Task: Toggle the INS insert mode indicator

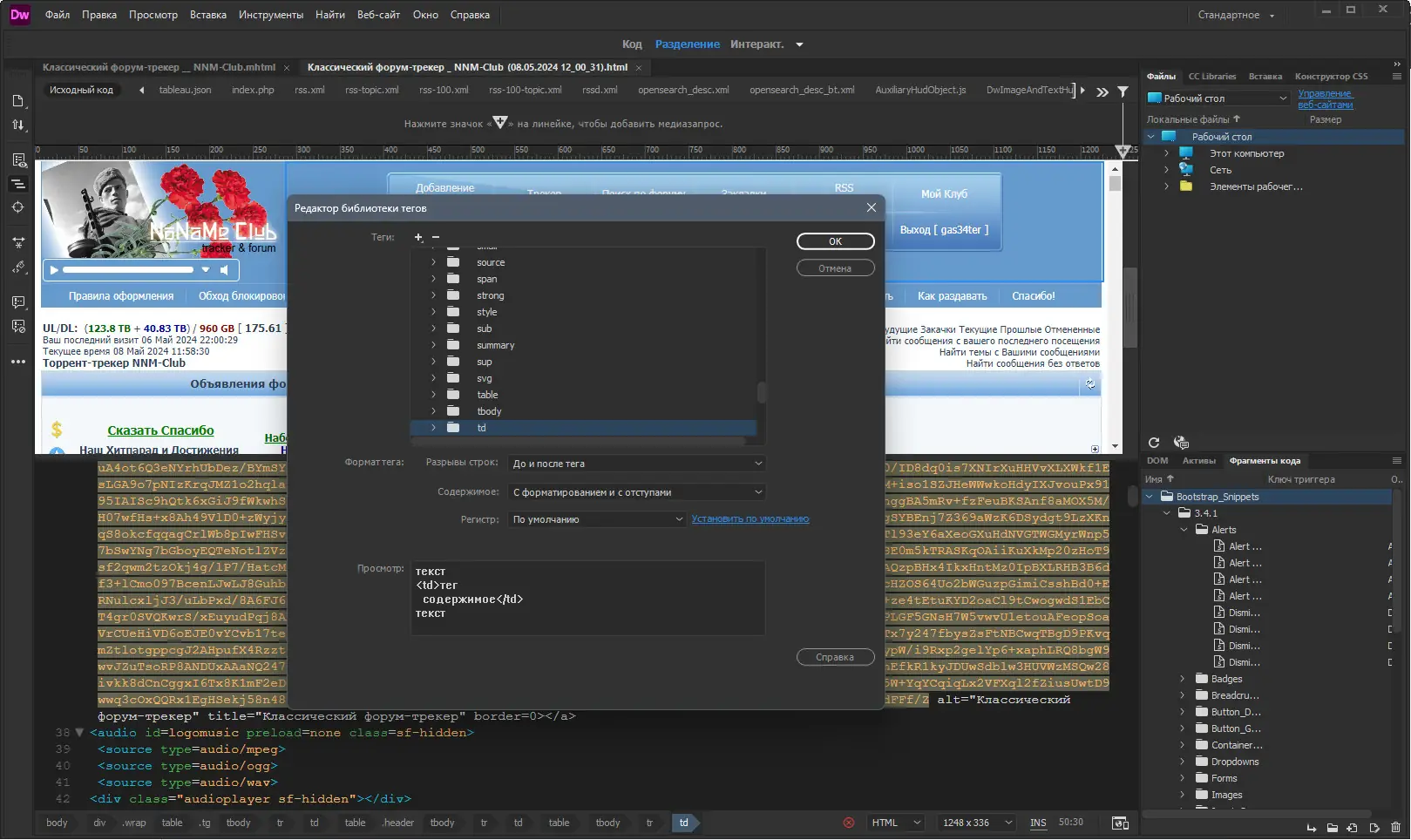Action: (x=1037, y=823)
